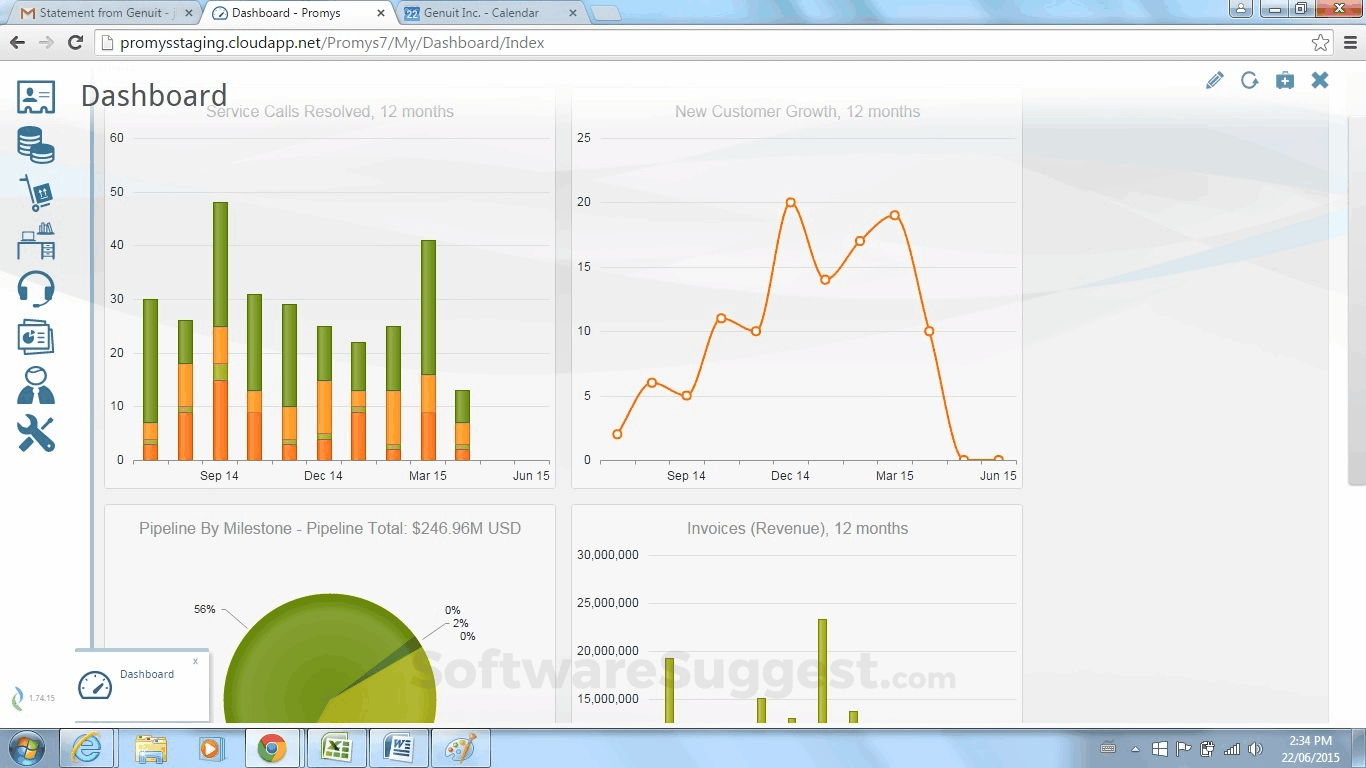Open Windows Explorer from the taskbar
This screenshot has width=1366, height=768.
151,748
